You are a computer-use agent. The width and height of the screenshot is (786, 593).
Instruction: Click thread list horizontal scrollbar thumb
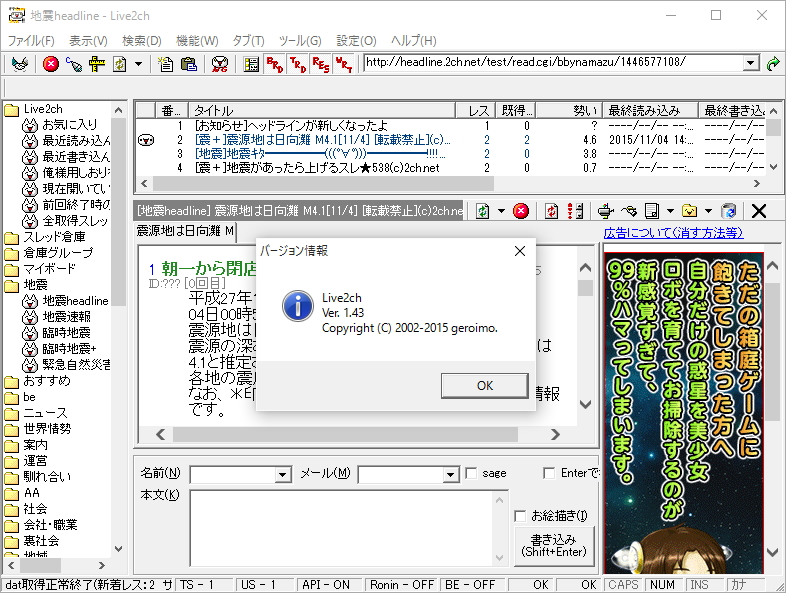point(323,183)
